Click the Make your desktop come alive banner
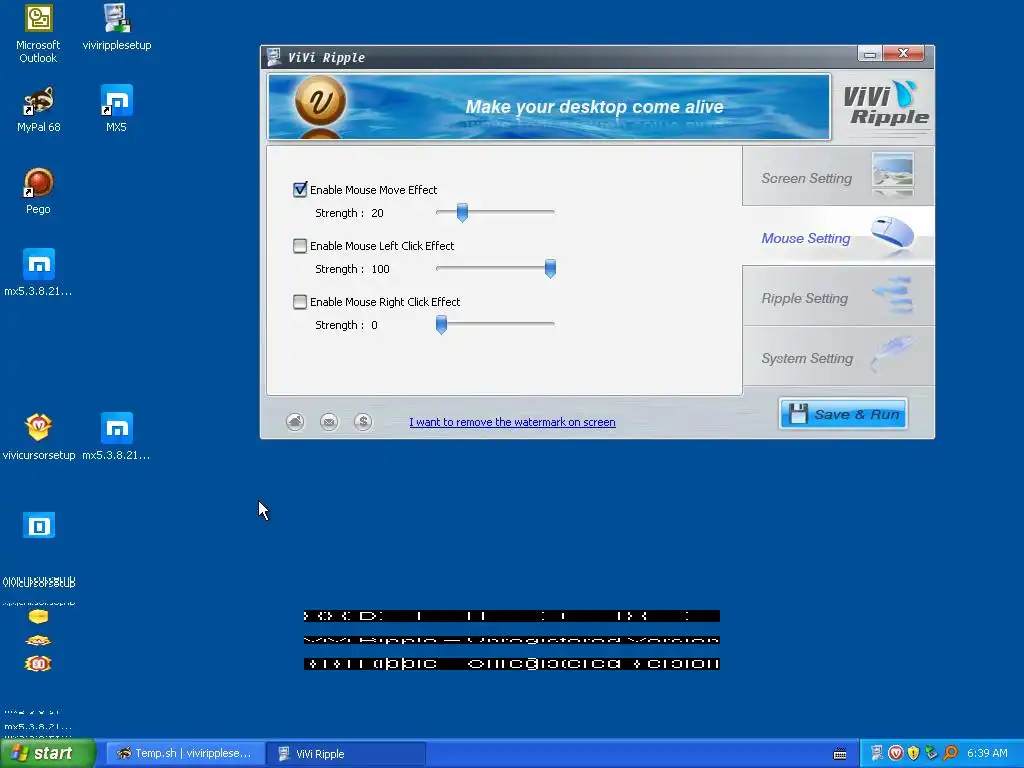Image resolution: width=1024 pixels, height=768 pixels. [x=549, y=107]
